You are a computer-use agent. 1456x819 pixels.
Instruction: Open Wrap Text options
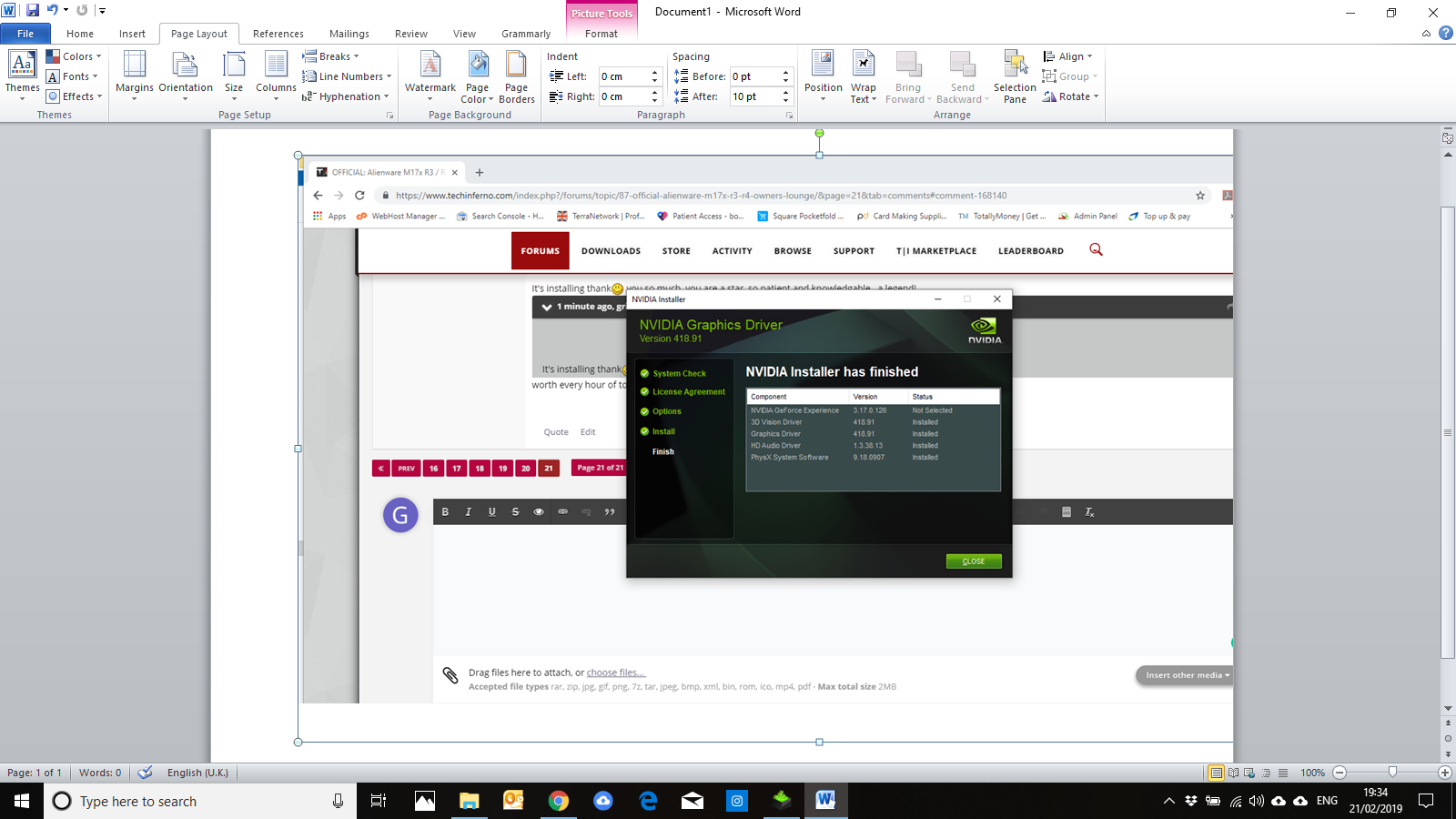click(x=864, y=76)
